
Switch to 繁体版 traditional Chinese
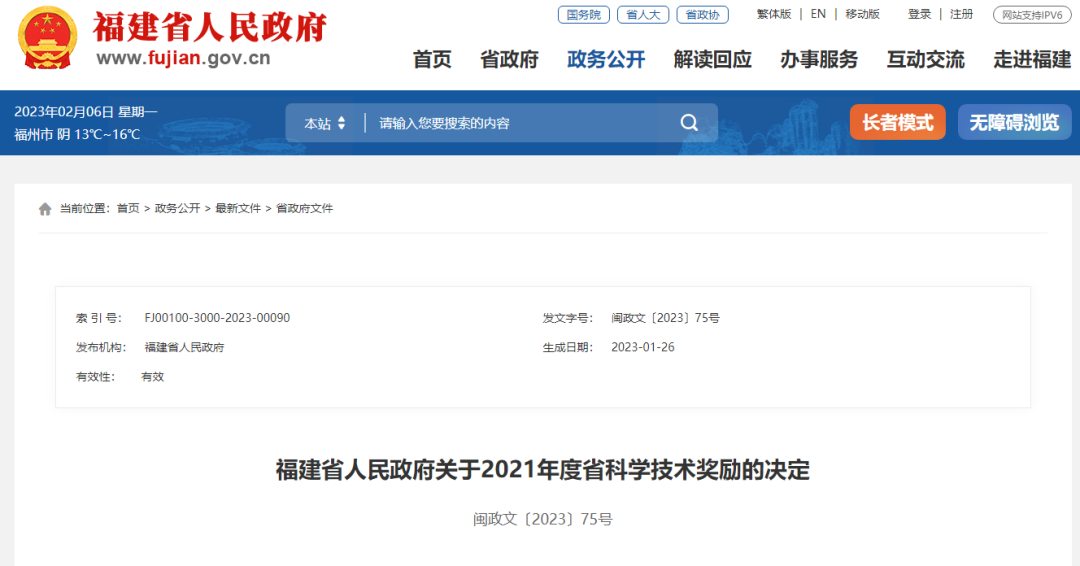[x=773, y=14]
